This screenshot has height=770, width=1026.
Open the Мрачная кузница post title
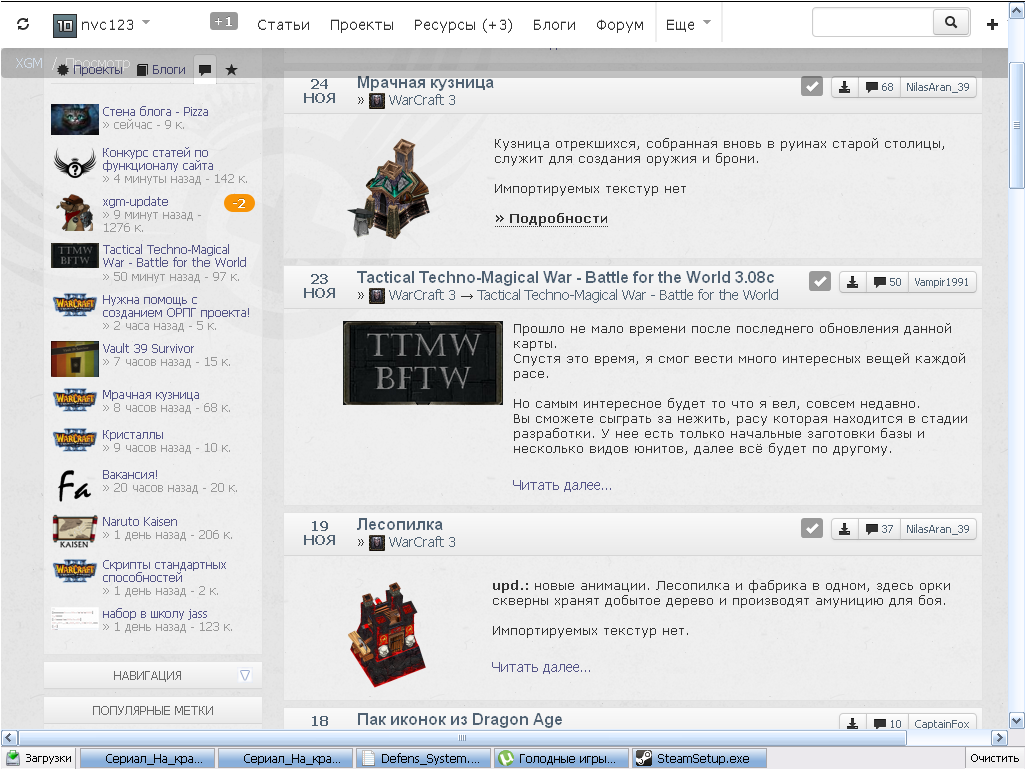(x=425, y=82)
